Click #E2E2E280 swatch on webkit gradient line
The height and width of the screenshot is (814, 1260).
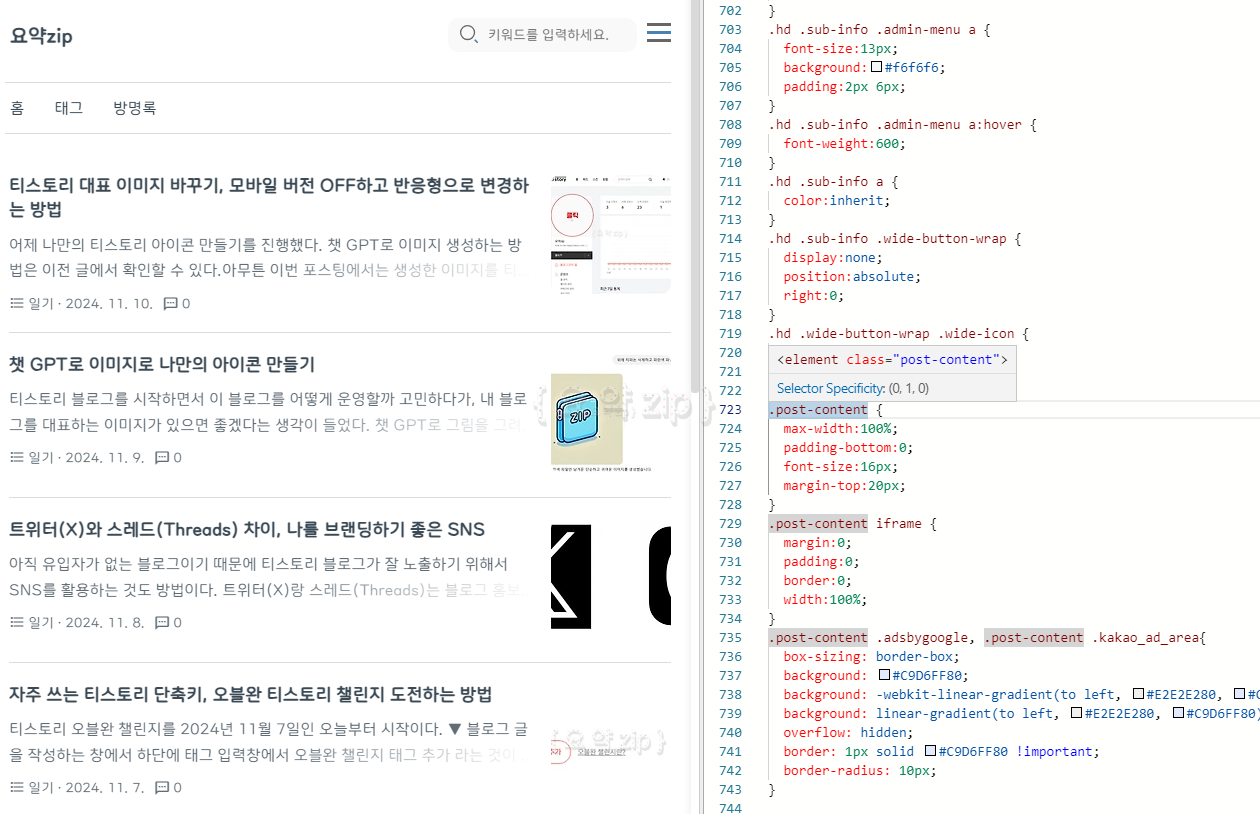tap(1138, 694)
